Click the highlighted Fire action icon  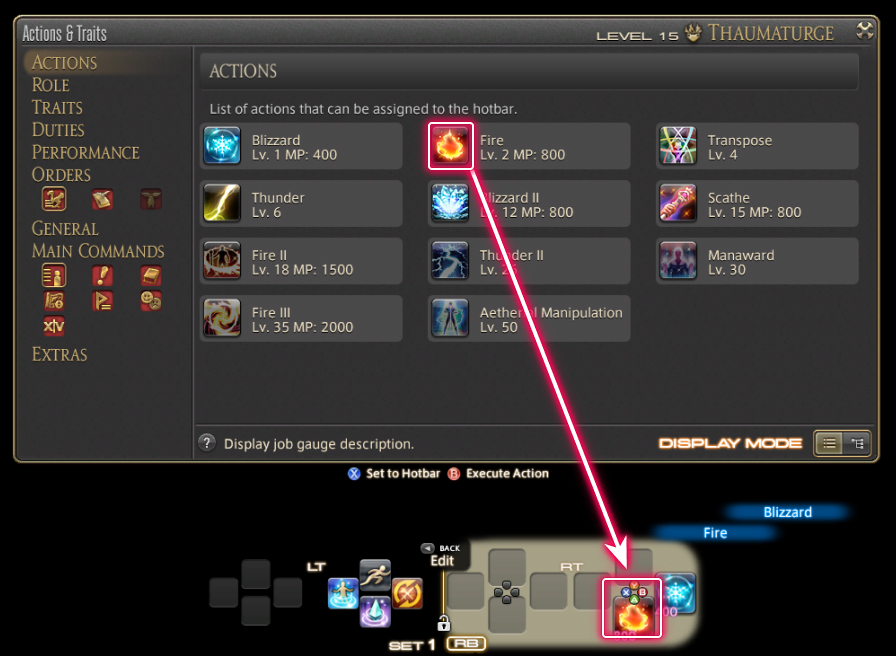[450, 146]
